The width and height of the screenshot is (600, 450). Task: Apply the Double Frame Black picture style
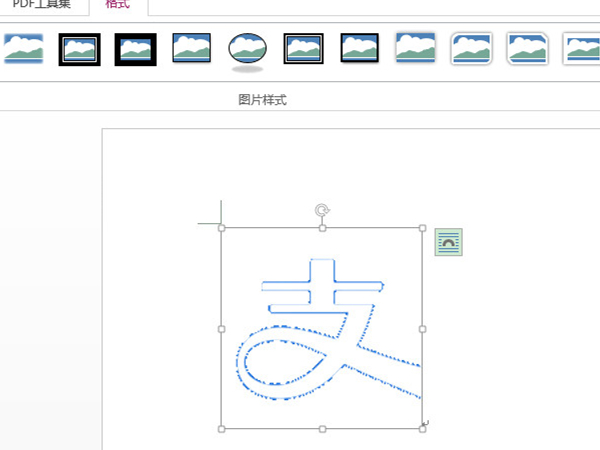click(80, 49)
